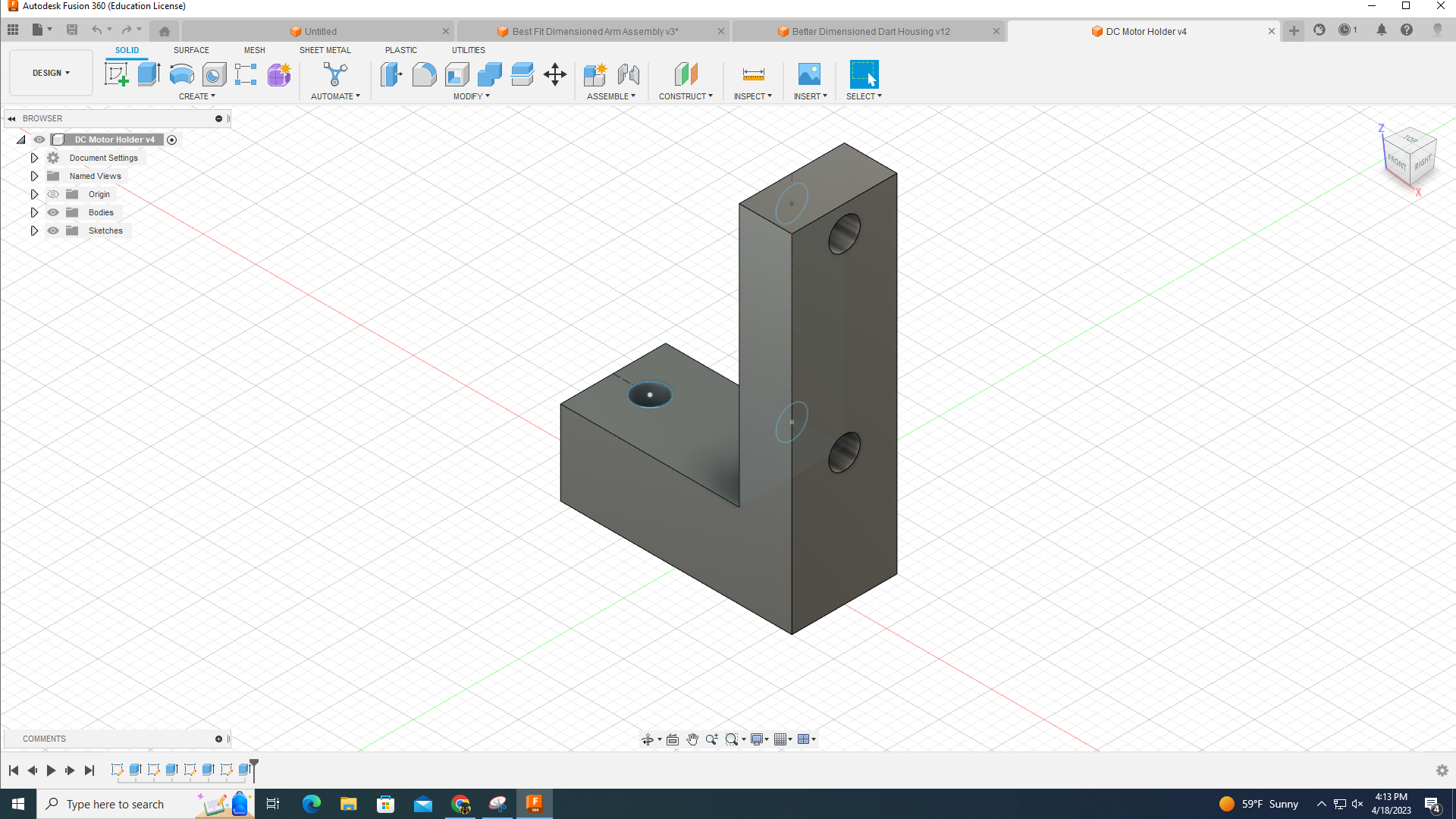Toggle visibility of the Sketches folder
Viewport: 1456px width, 819px height.
pos(53,231)
